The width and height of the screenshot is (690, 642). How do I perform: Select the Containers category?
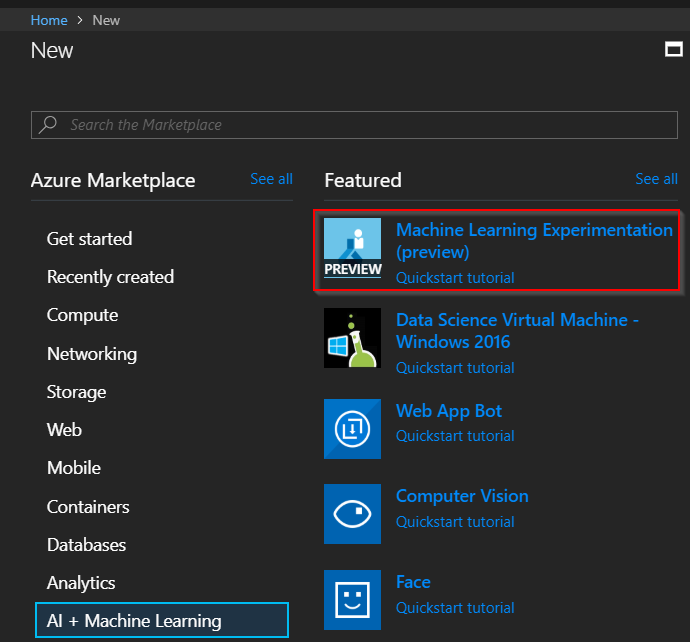point(88,507)
